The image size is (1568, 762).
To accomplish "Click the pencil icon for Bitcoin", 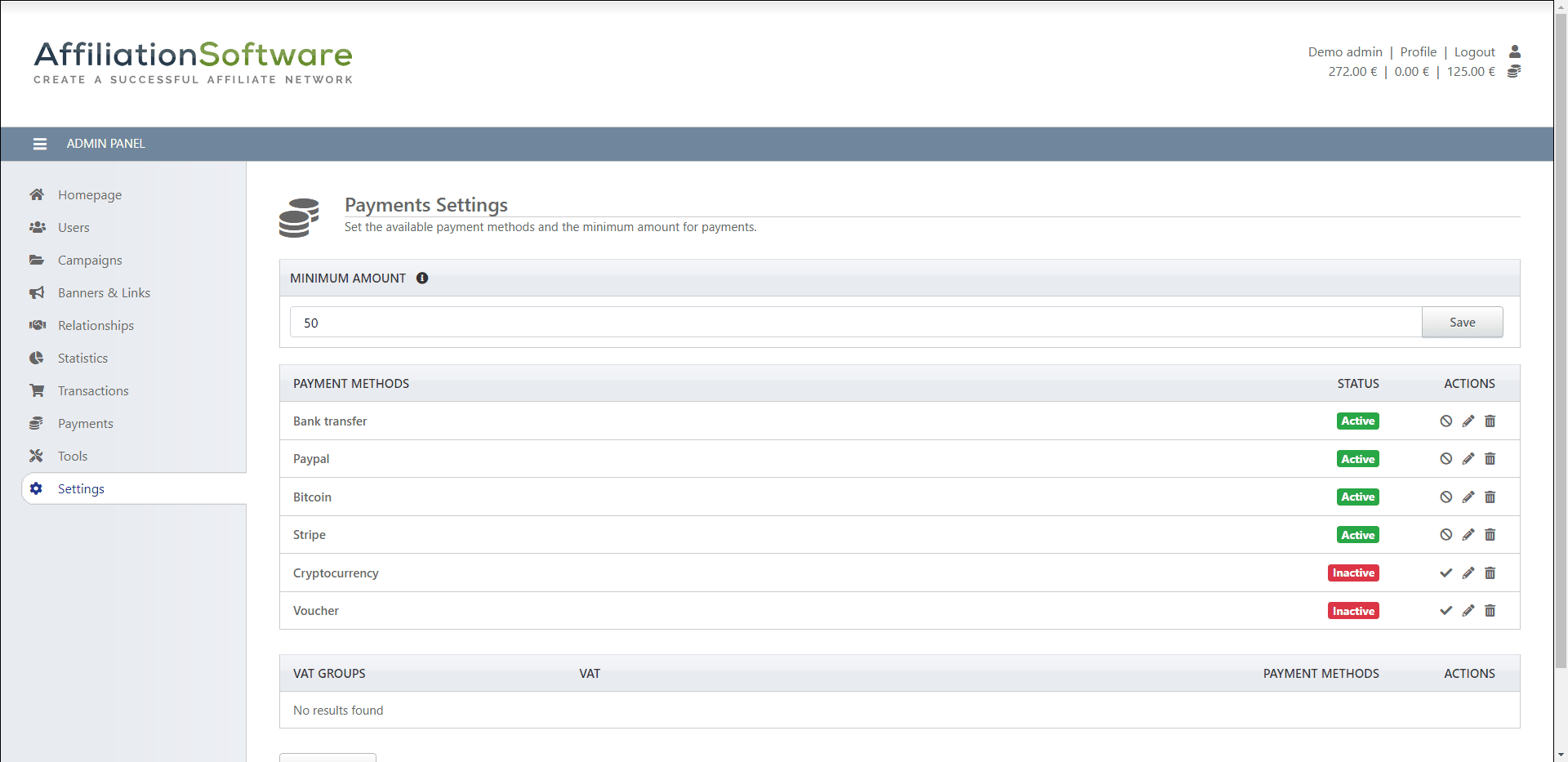I will point(1468,497).
